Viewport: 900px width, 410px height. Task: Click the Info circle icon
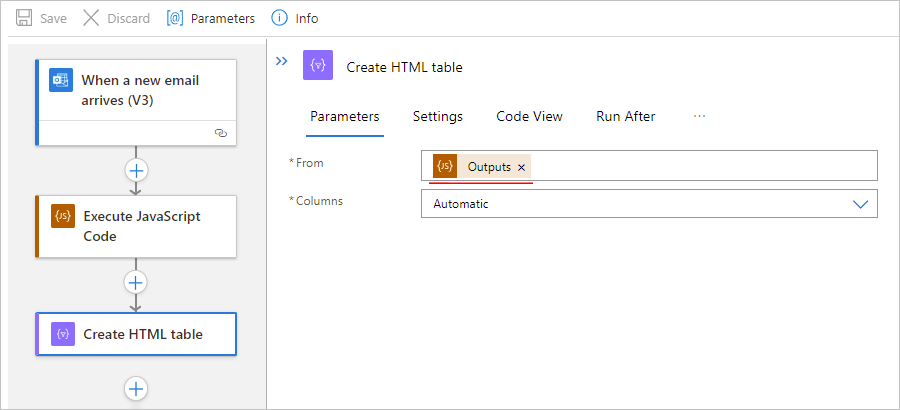[x=280, y=18]
